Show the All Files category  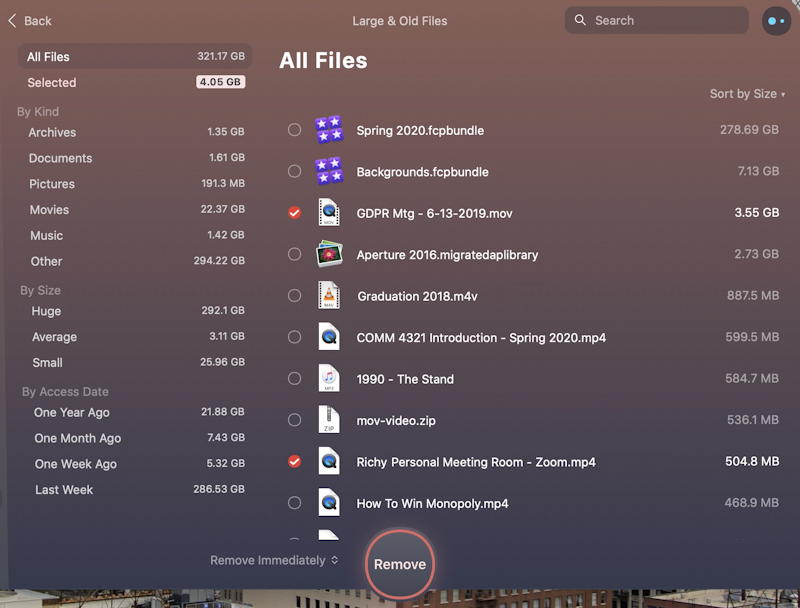(x=135, y=57)
